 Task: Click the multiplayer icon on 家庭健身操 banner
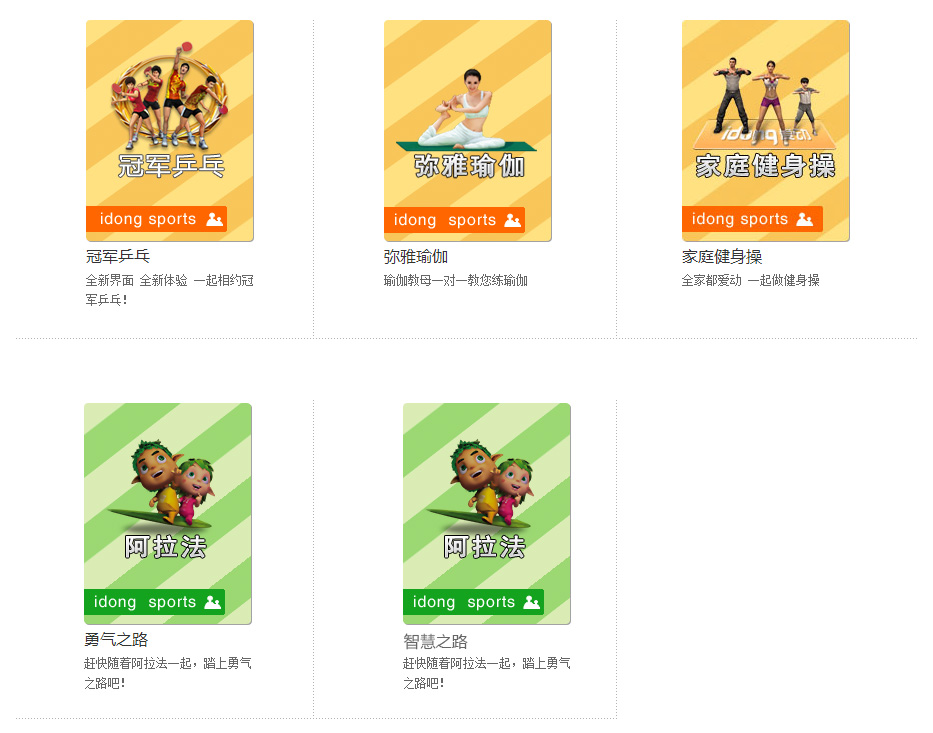804,220
